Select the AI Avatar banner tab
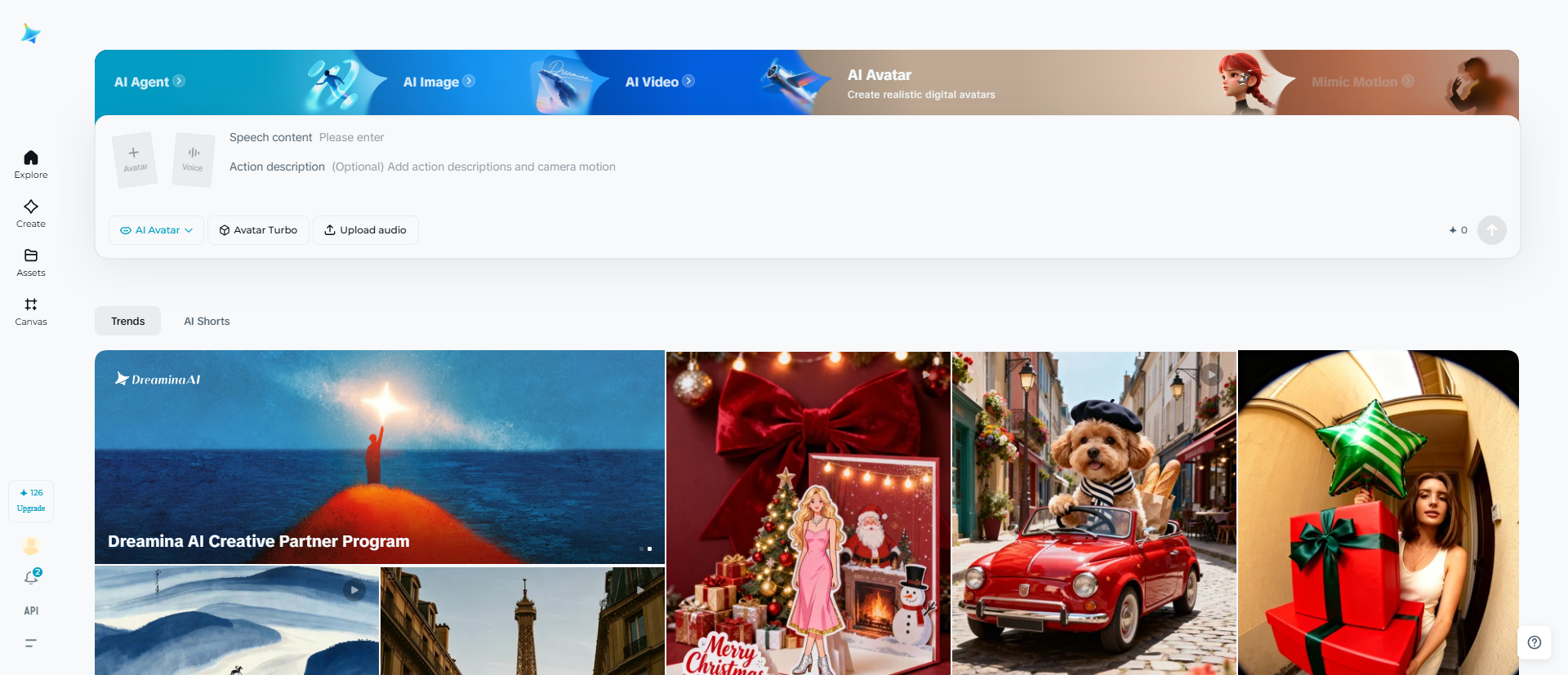The image size is (1568, 675). point(920,83)
